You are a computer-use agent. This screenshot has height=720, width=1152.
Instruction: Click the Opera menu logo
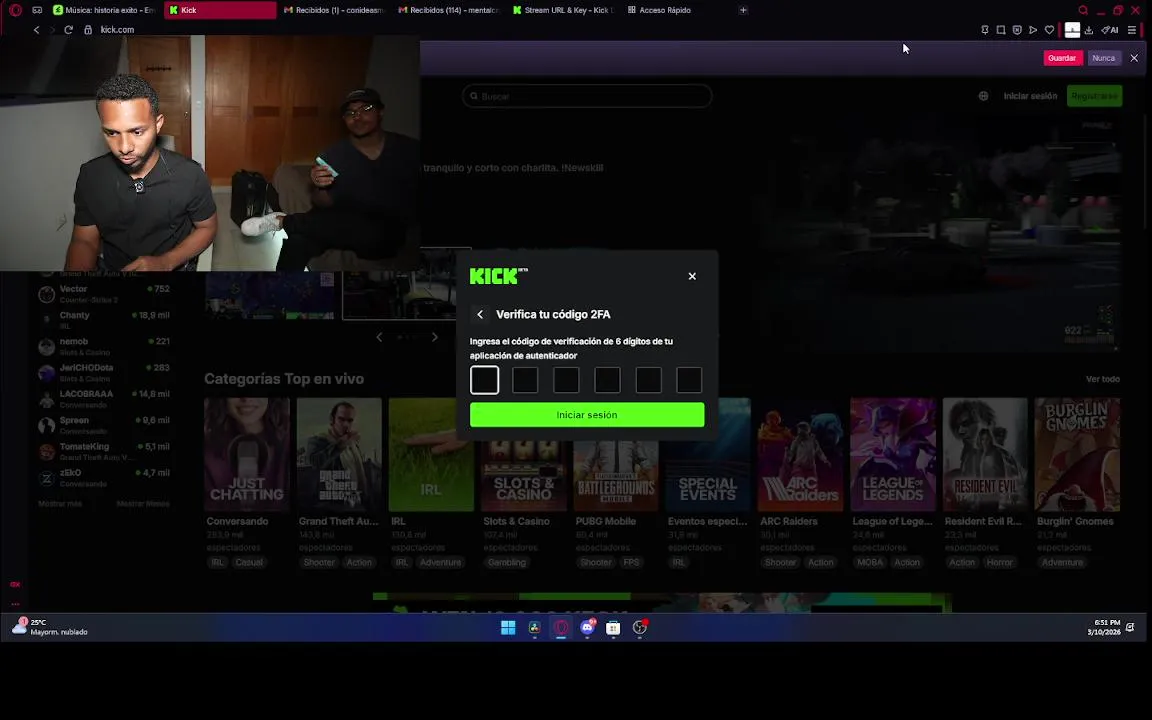point(15,10)
